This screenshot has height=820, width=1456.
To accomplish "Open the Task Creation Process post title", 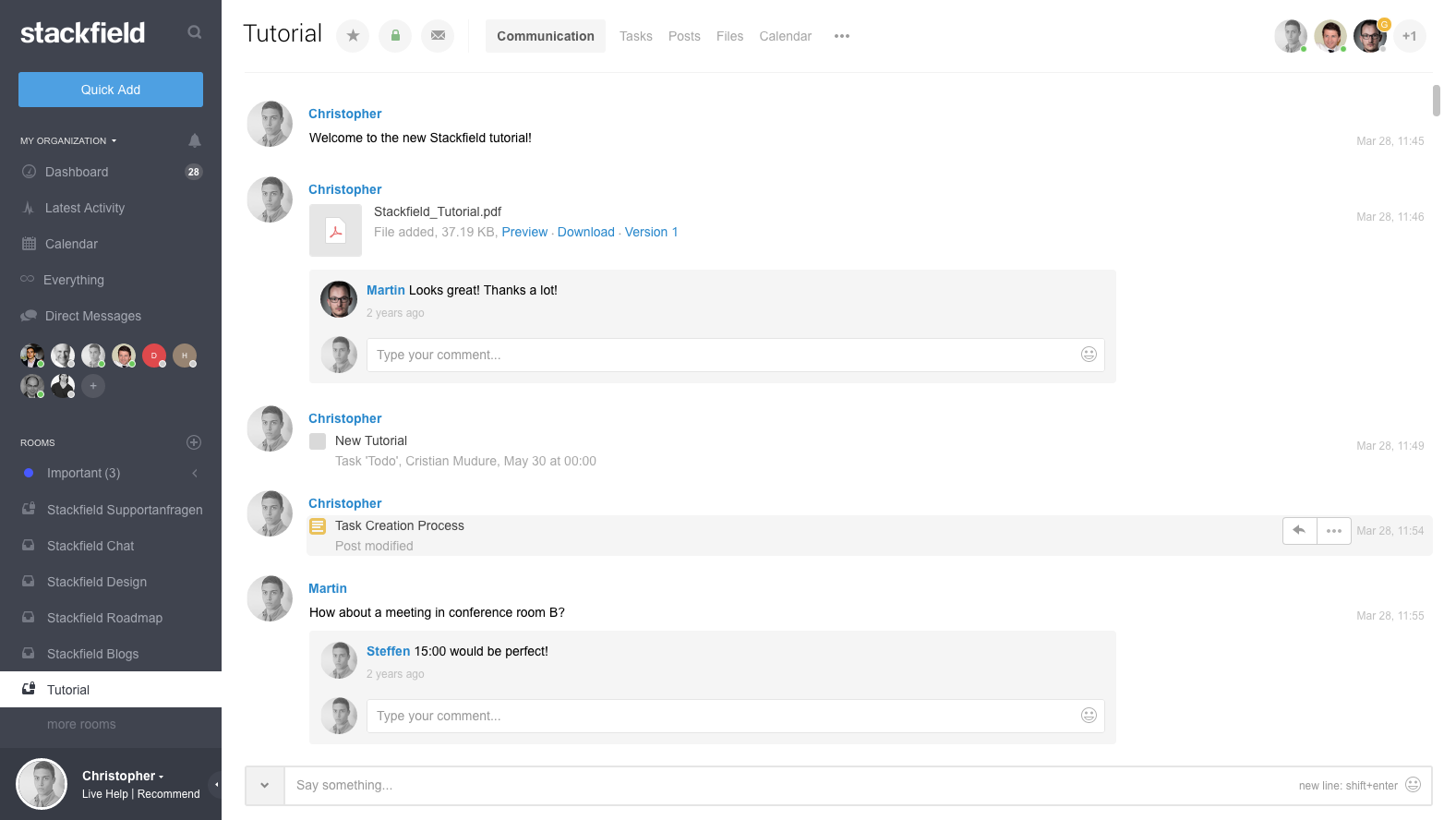I will (x=400, y=525).
